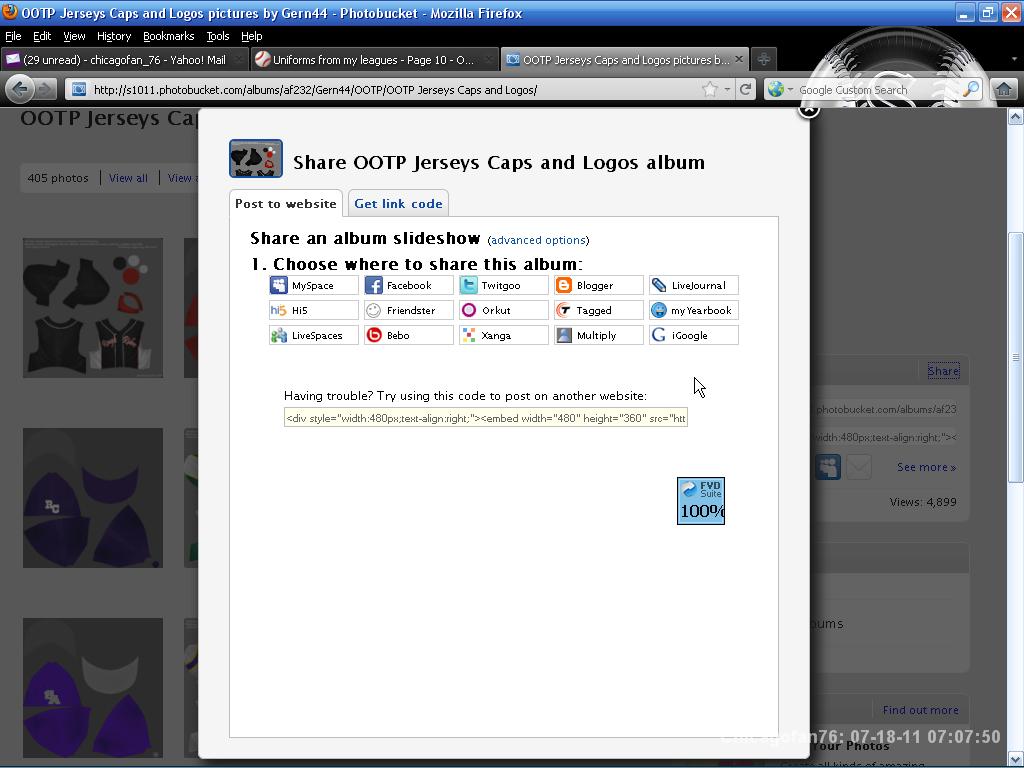Open the URL history dropdown arrow
Viewport: 1024px width, 768px height.
click(727, 89)
